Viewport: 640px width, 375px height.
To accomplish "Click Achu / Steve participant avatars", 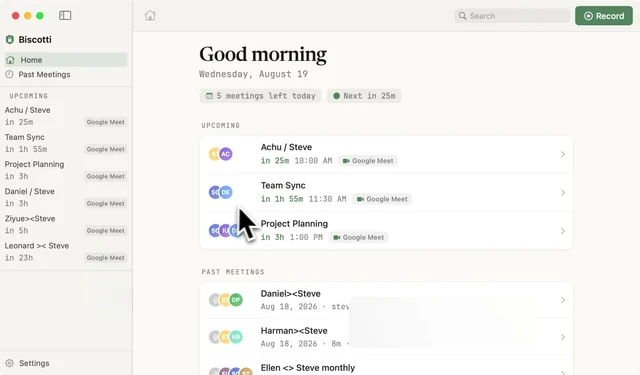I will 221,154.
